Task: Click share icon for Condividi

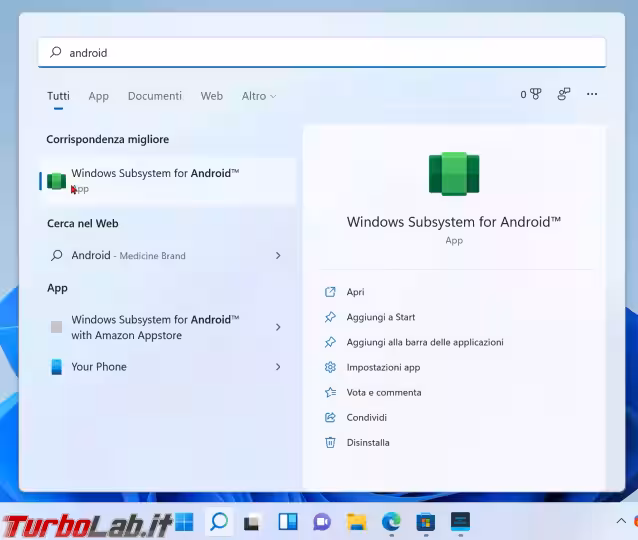Action: [330, 418]
